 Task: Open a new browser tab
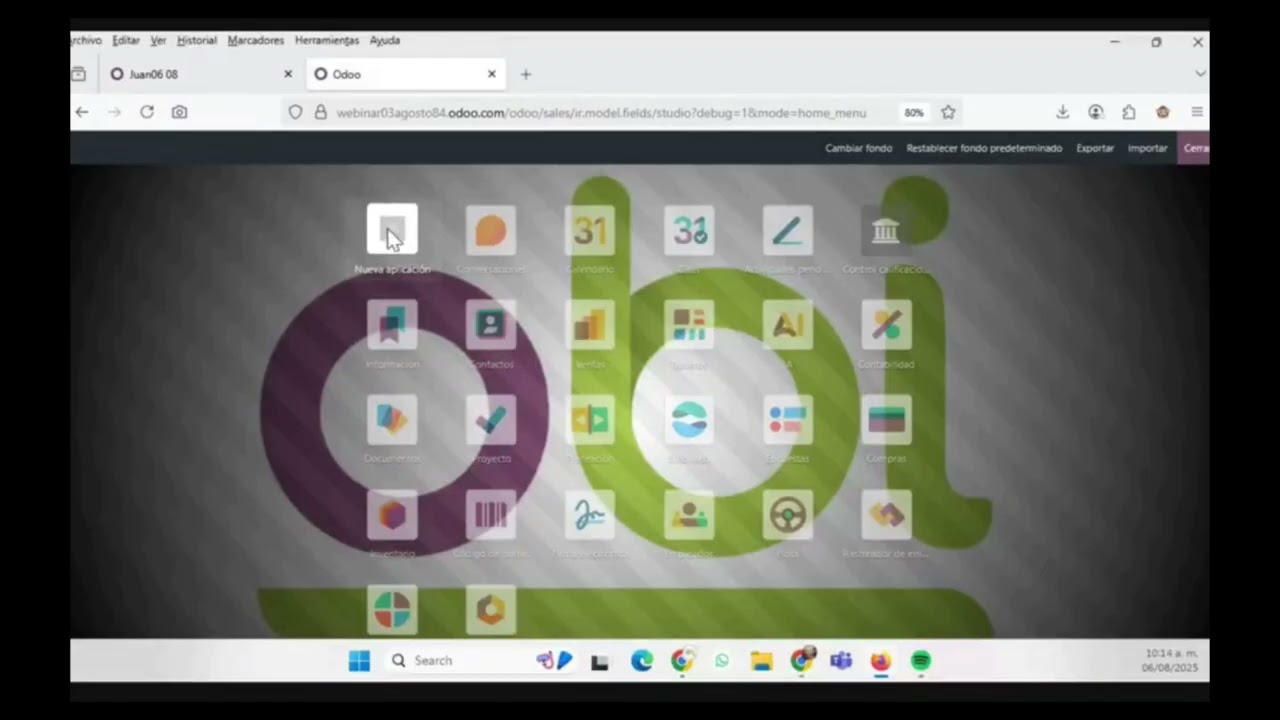(x=526, y=74)
